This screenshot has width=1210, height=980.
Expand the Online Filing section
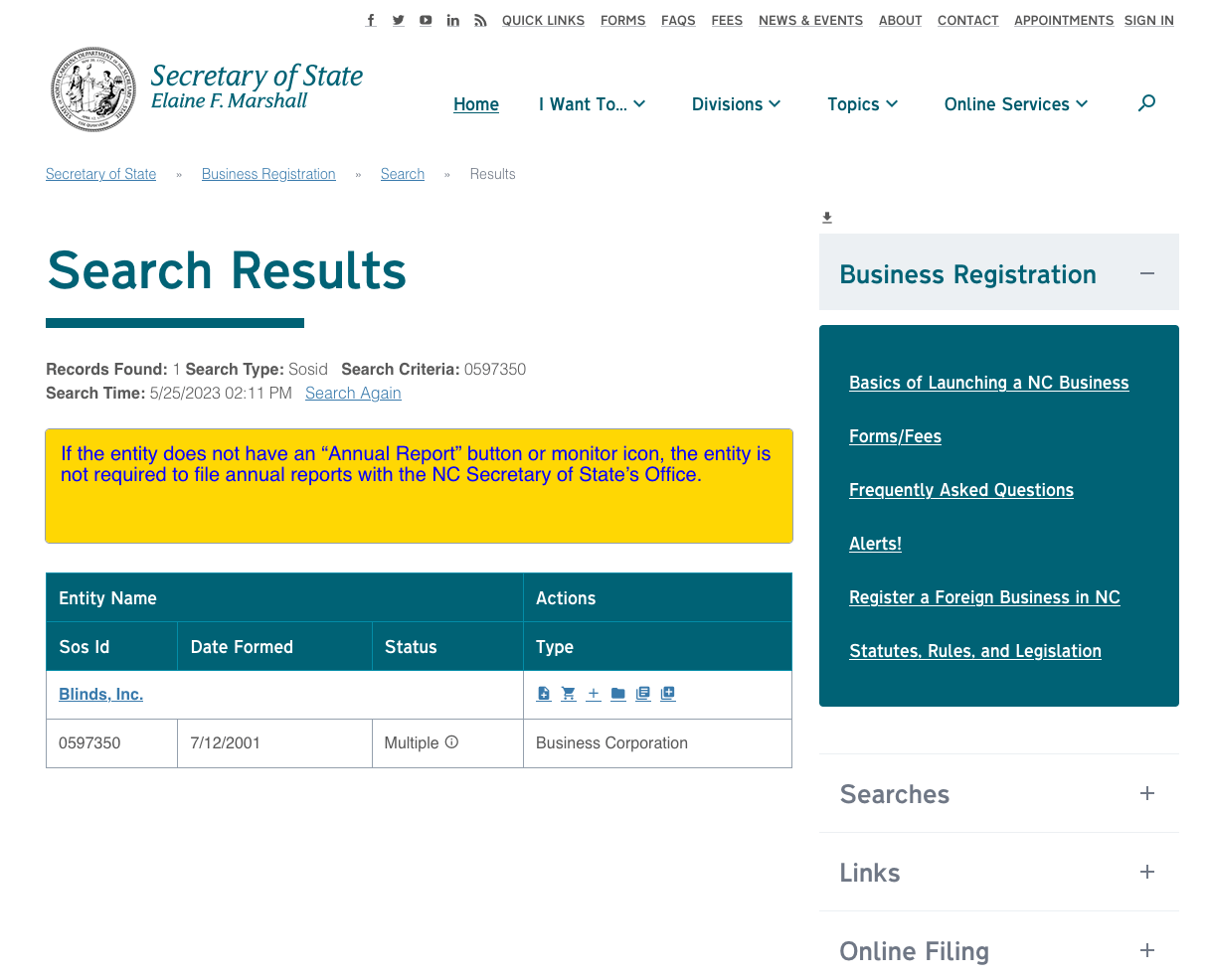(x=1147, y=950)
